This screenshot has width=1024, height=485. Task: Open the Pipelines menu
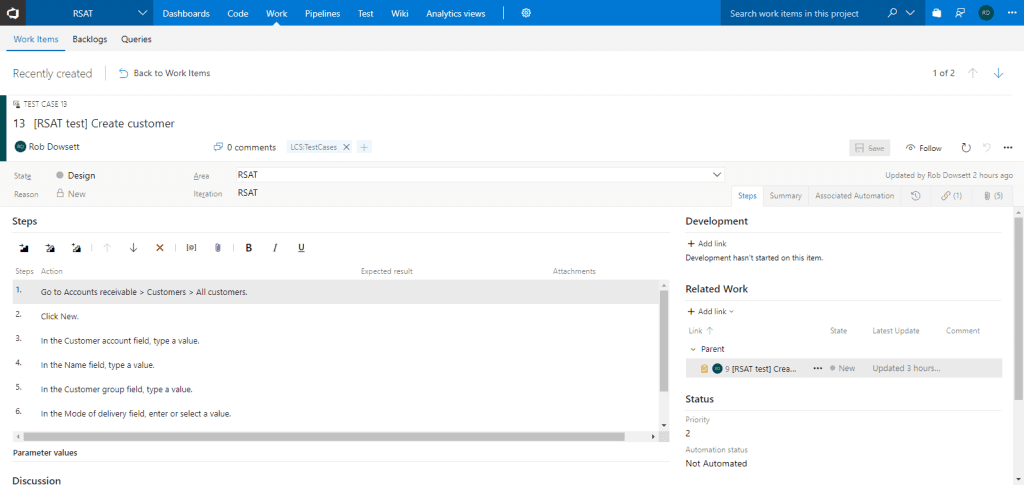(322, 13)
